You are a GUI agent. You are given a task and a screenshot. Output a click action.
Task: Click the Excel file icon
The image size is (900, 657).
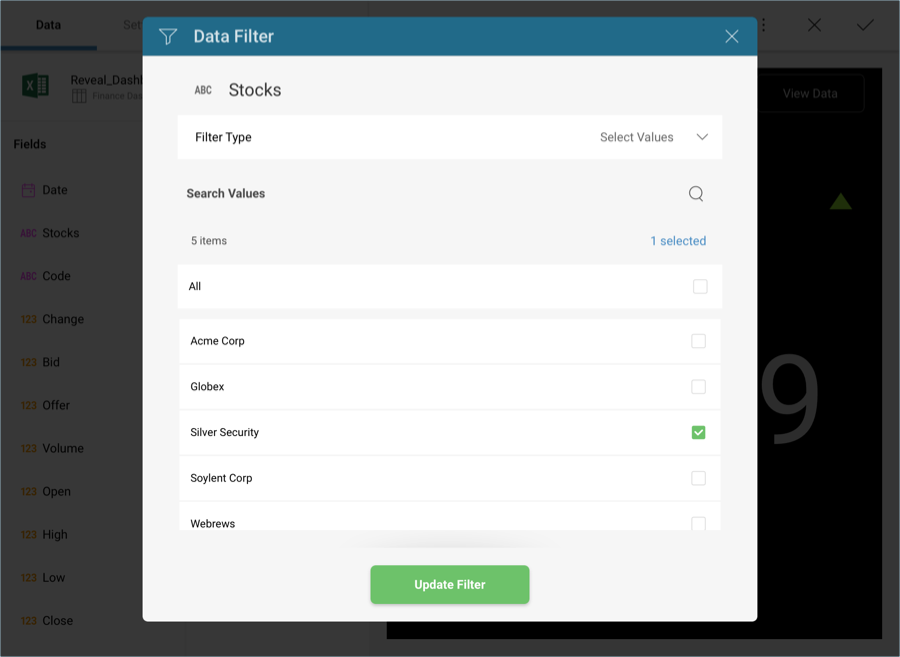36,86
